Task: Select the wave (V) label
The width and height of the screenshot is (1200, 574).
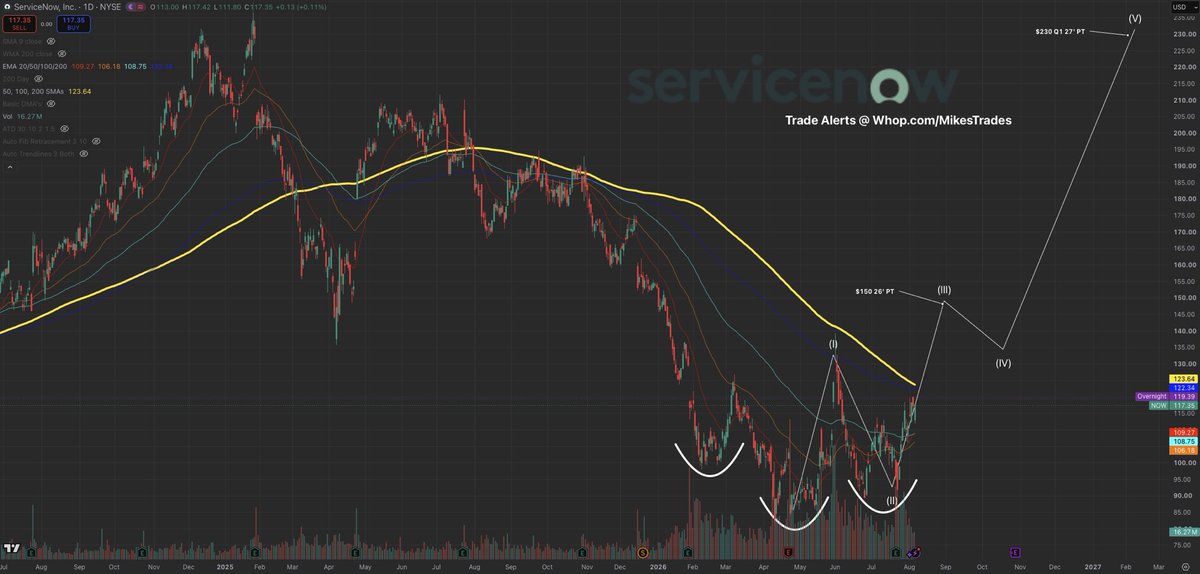Action: pos(1135,19)
